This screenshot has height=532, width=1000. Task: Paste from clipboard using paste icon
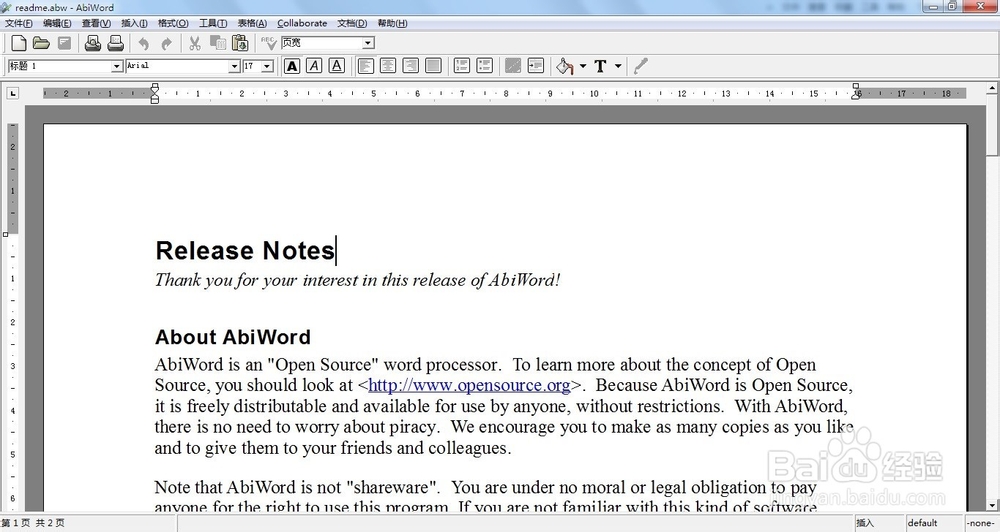(240, 43)
